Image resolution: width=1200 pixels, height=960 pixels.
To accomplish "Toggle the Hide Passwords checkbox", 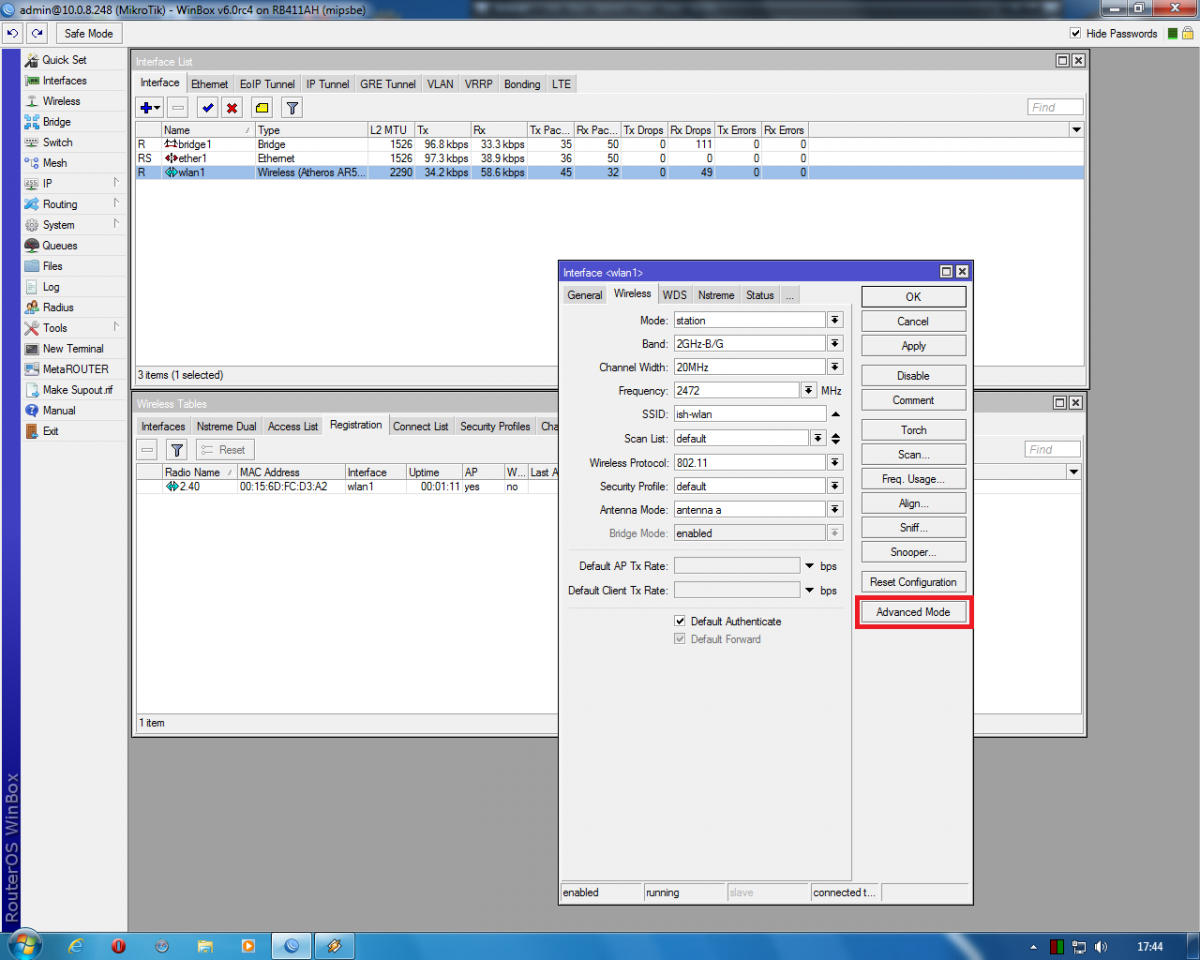I will point(1075,33).
